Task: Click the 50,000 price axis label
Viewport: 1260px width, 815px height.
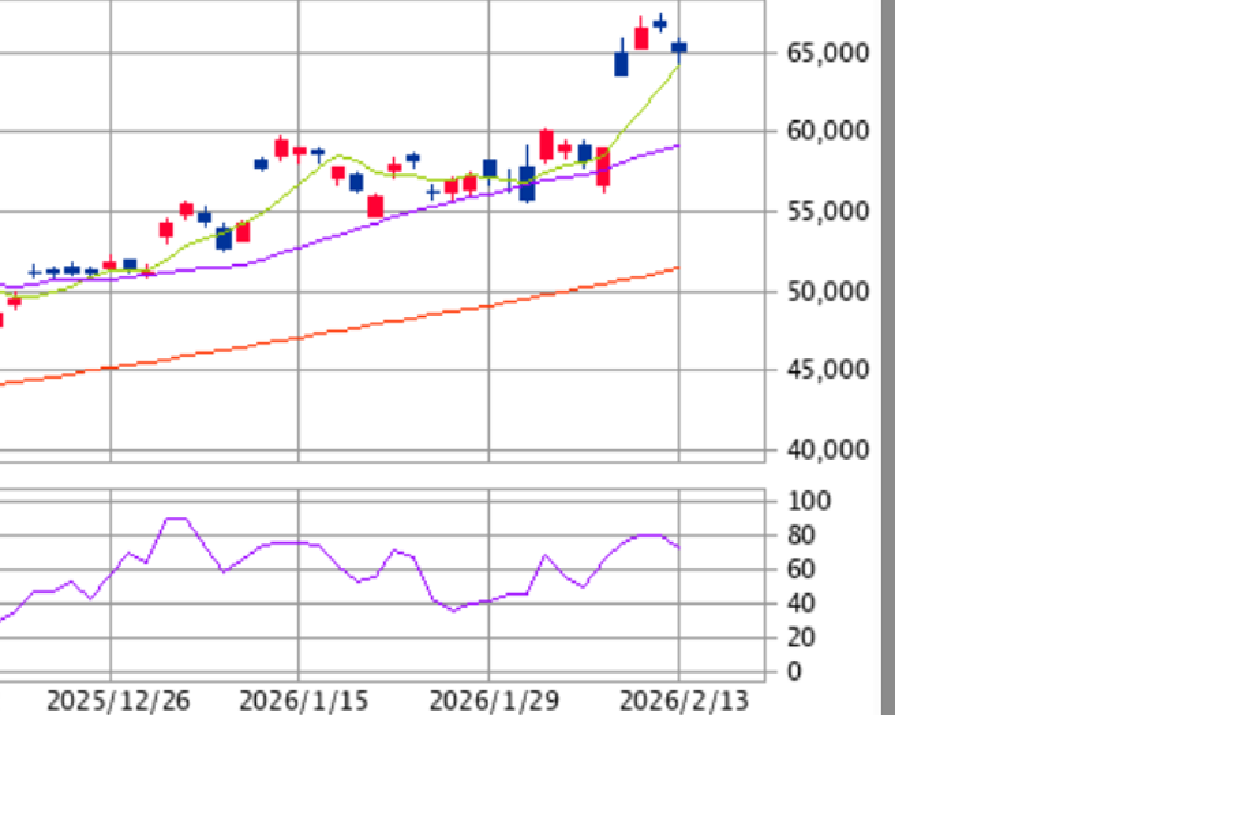Action: tap(827, 291)
